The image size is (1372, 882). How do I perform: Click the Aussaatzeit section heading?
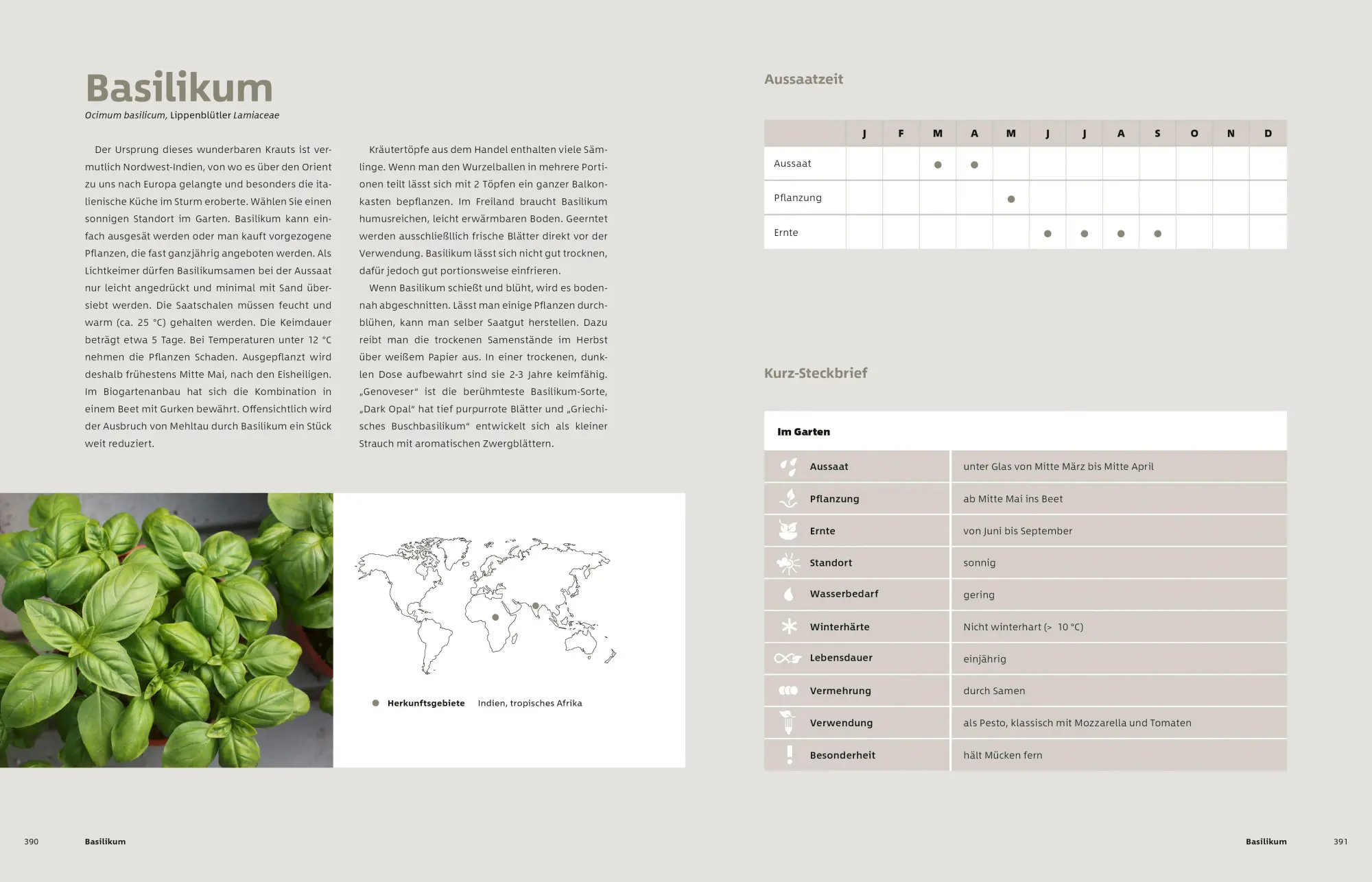pos(803,80)
